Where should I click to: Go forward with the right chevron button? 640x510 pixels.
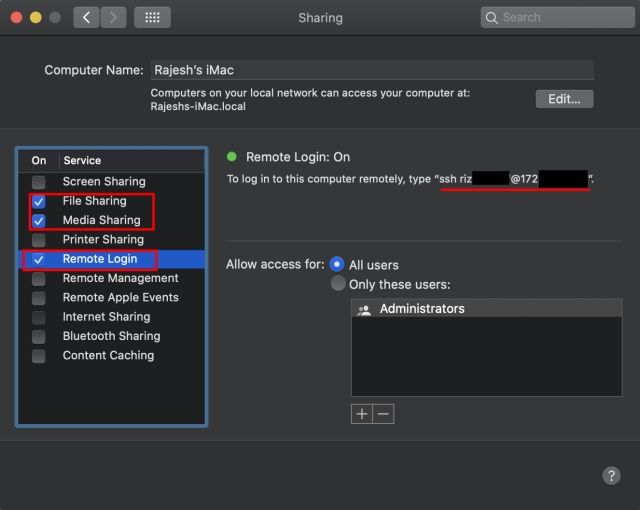click(x=113, y=18)
